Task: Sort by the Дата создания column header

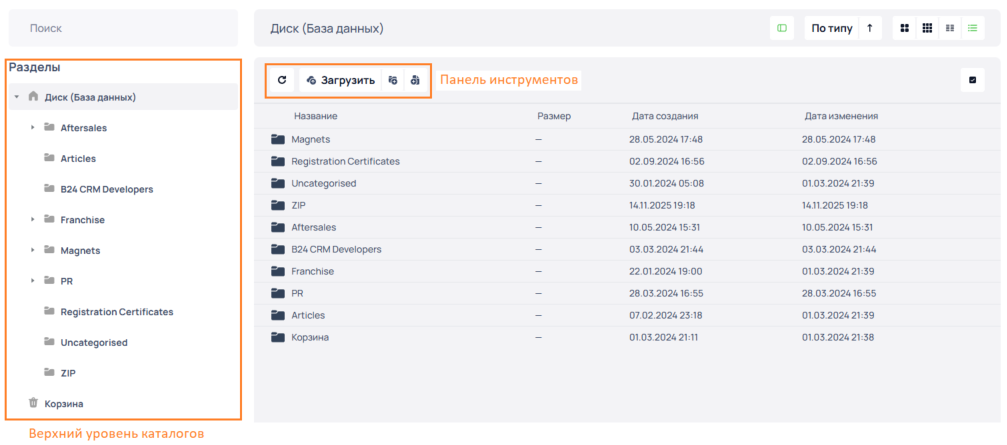Action: pos(664,116)
